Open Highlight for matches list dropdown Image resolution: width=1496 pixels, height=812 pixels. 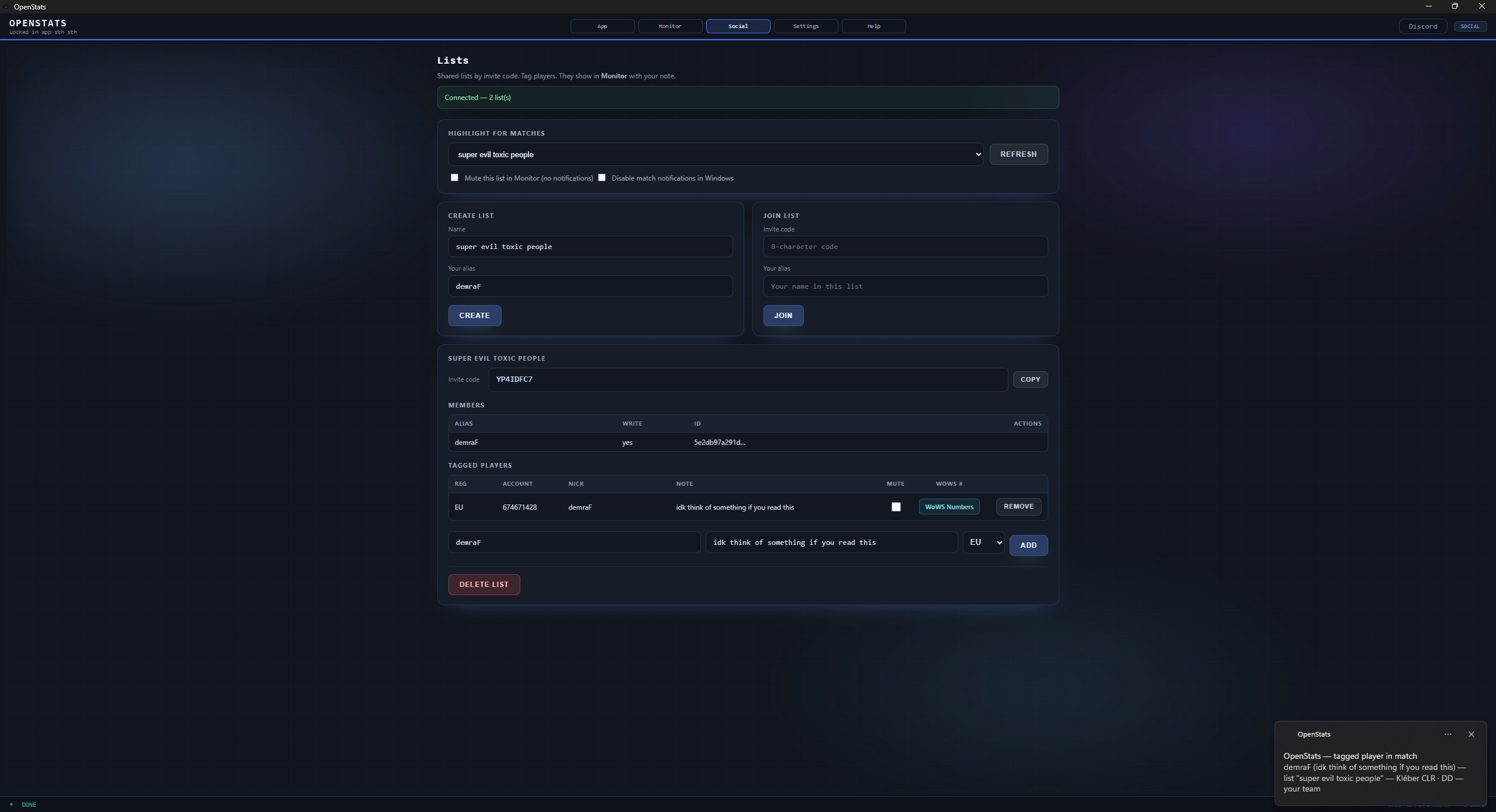click(716, 154)
